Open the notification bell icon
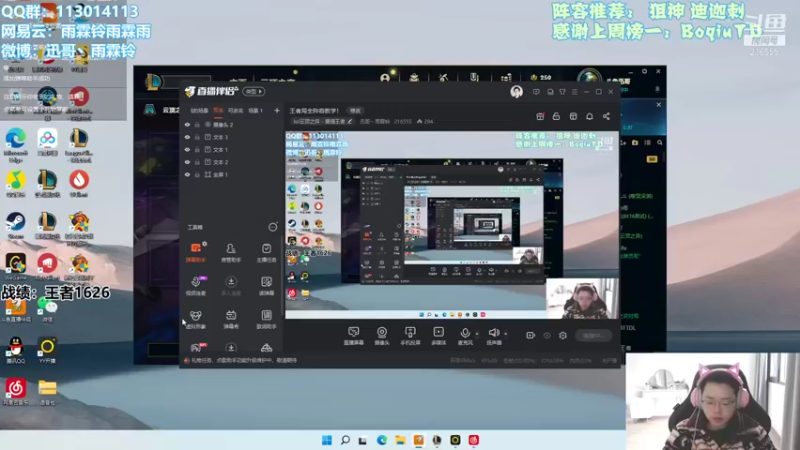The width and height of the screenshot is (800, 450). pos(589,116)
